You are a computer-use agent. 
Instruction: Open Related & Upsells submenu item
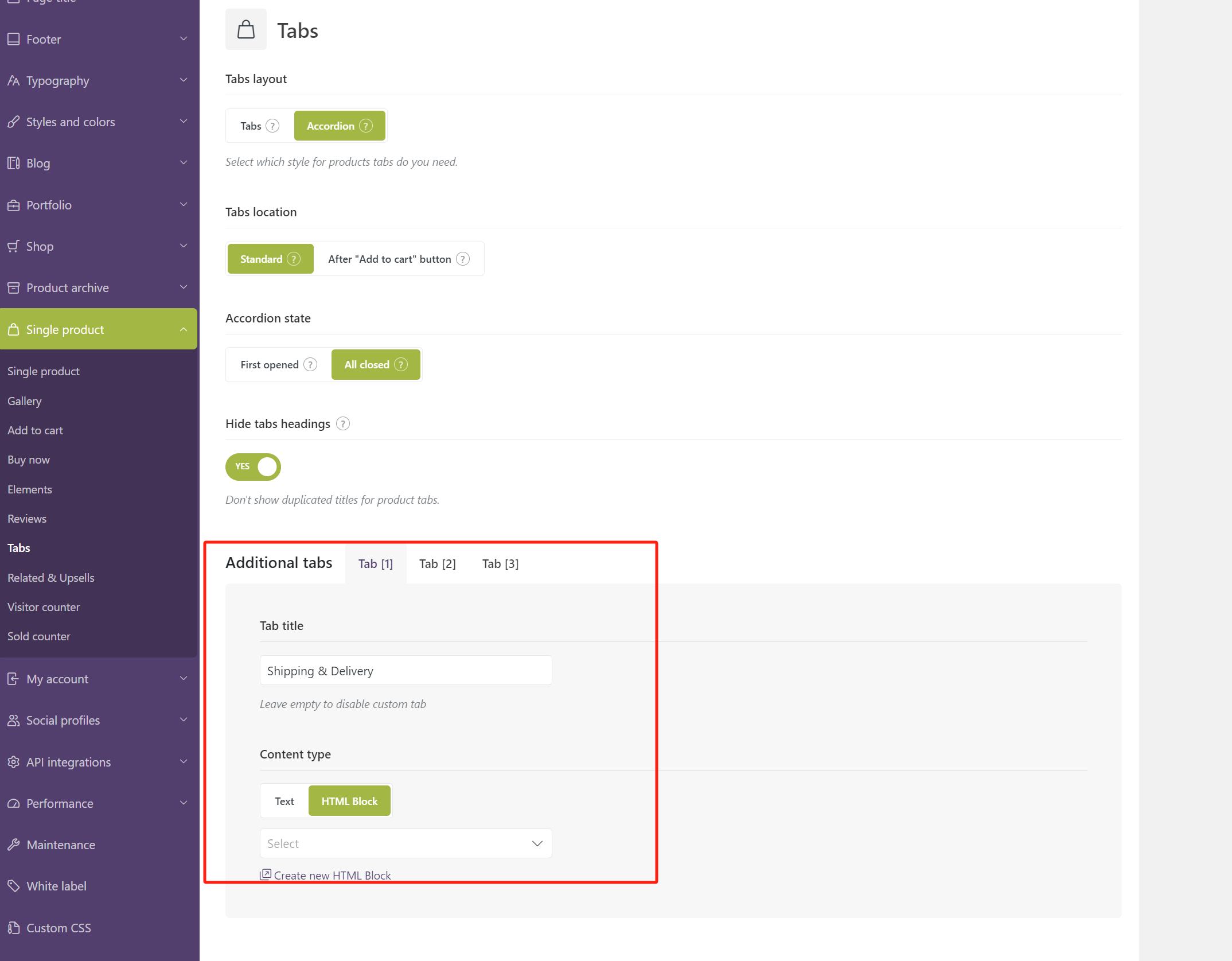tap(50, 578)
